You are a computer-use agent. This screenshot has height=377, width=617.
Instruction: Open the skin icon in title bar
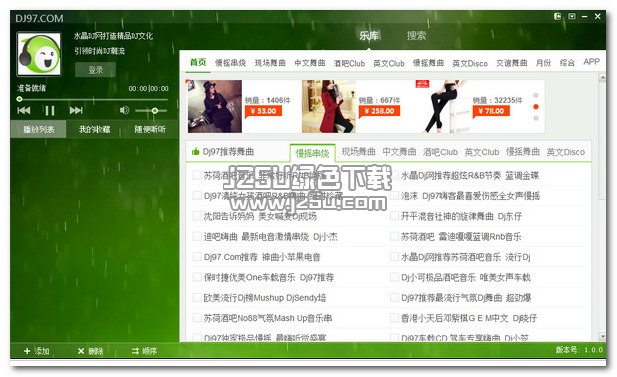pos(557,17)
